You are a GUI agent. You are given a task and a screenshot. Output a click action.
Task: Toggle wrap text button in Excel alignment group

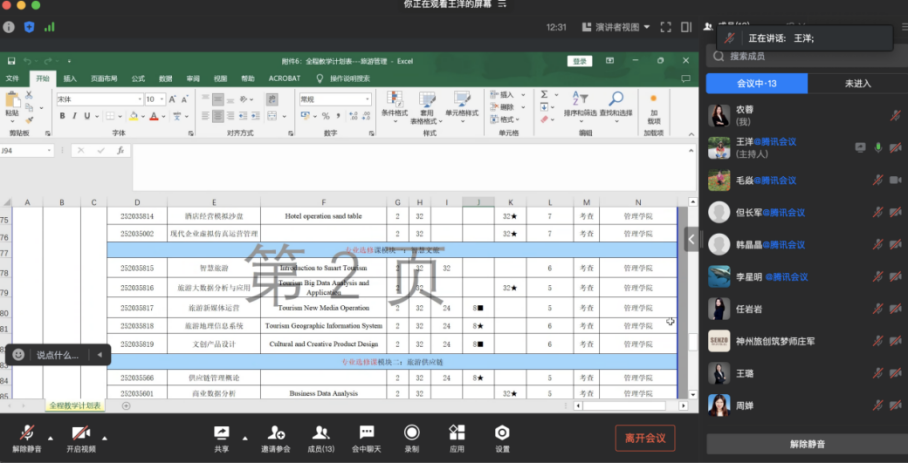(x=272, y=99)
